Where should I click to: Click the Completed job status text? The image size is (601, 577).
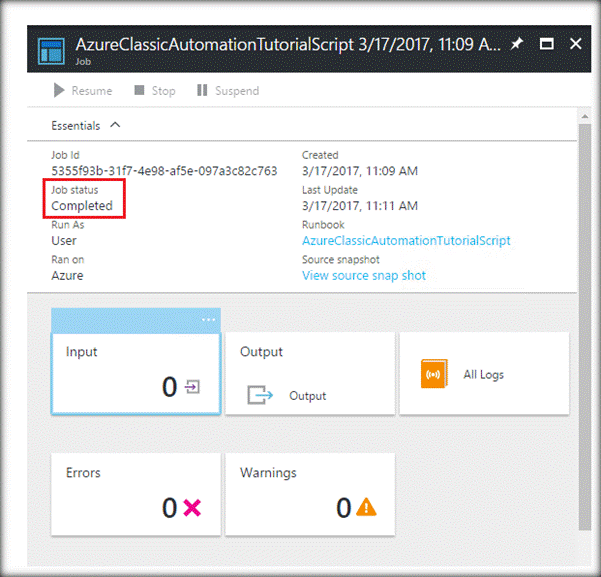[x=82, y=206]
